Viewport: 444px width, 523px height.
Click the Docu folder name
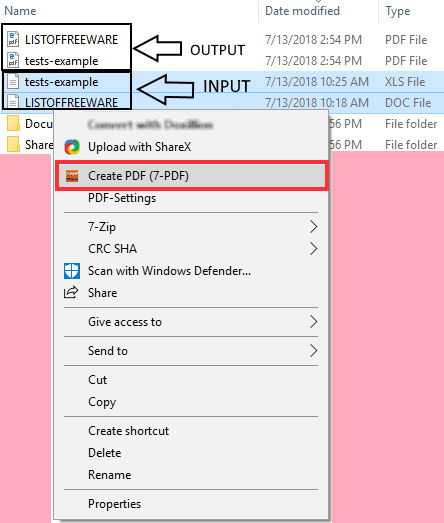(x=39, y=124)
